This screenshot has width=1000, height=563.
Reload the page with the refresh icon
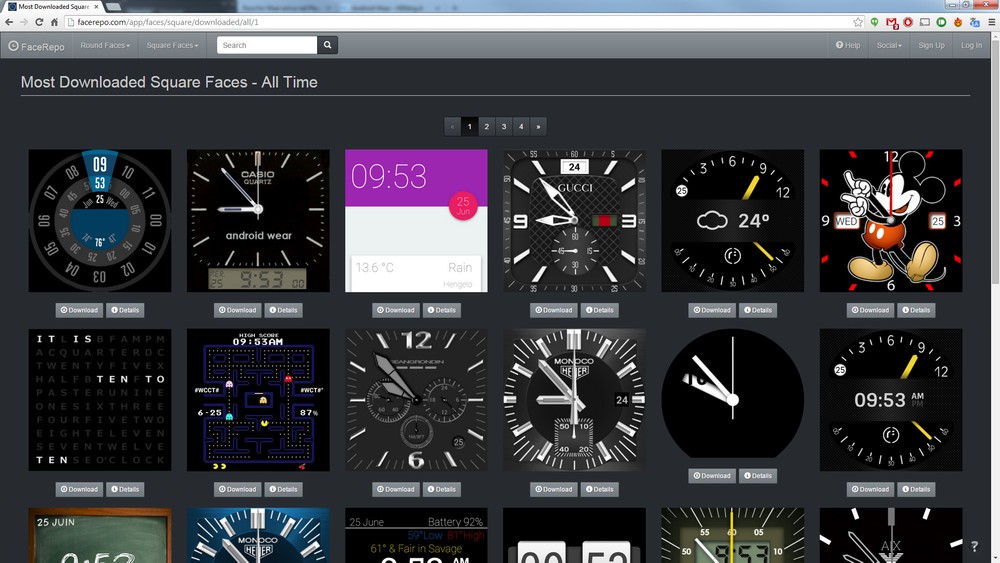coord(39,22)
